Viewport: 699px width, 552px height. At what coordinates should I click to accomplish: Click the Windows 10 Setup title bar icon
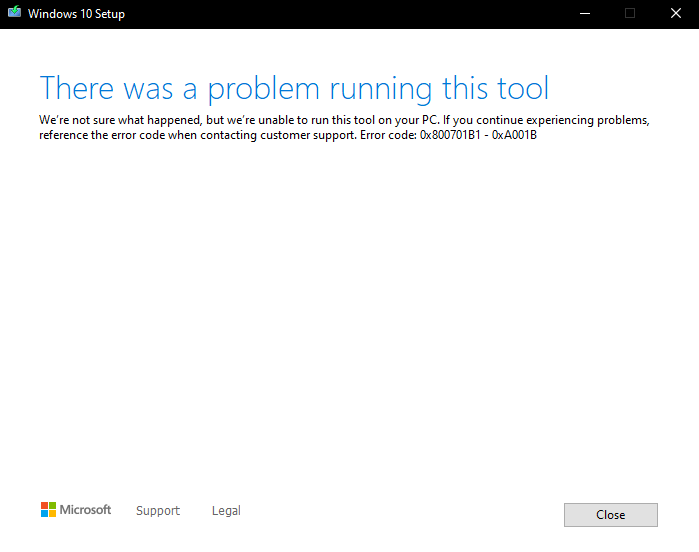13,13
